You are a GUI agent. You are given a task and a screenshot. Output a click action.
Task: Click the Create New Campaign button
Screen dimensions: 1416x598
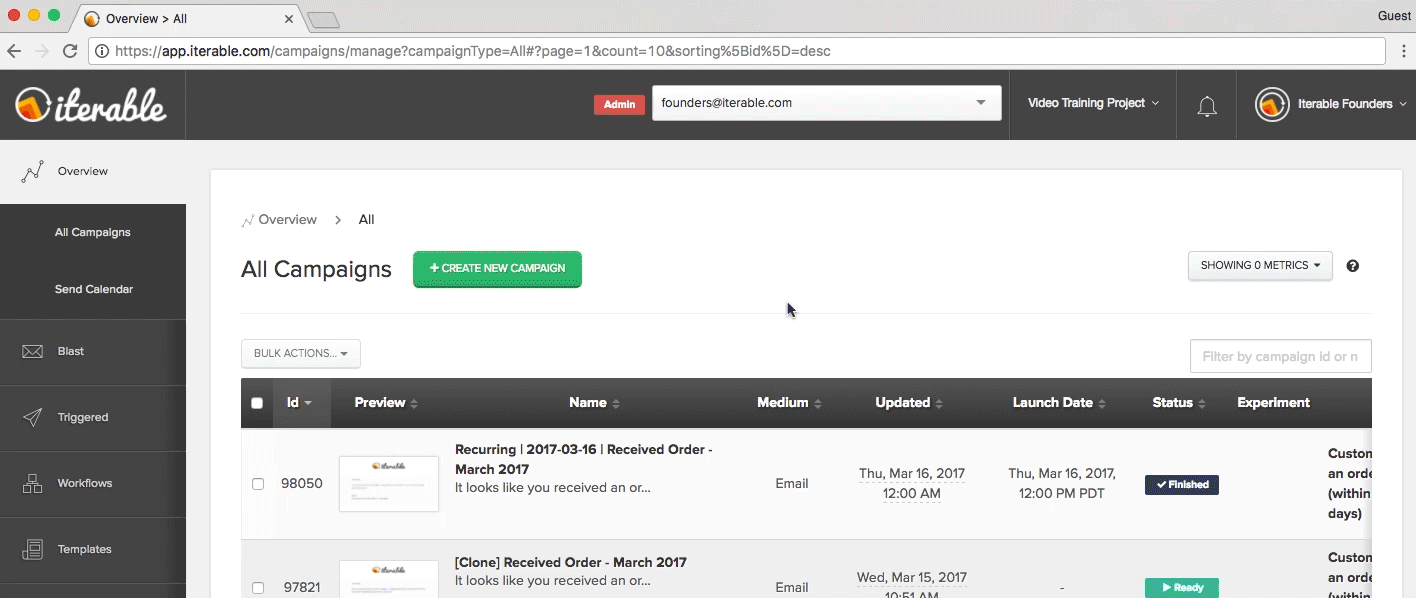(497, 269)
